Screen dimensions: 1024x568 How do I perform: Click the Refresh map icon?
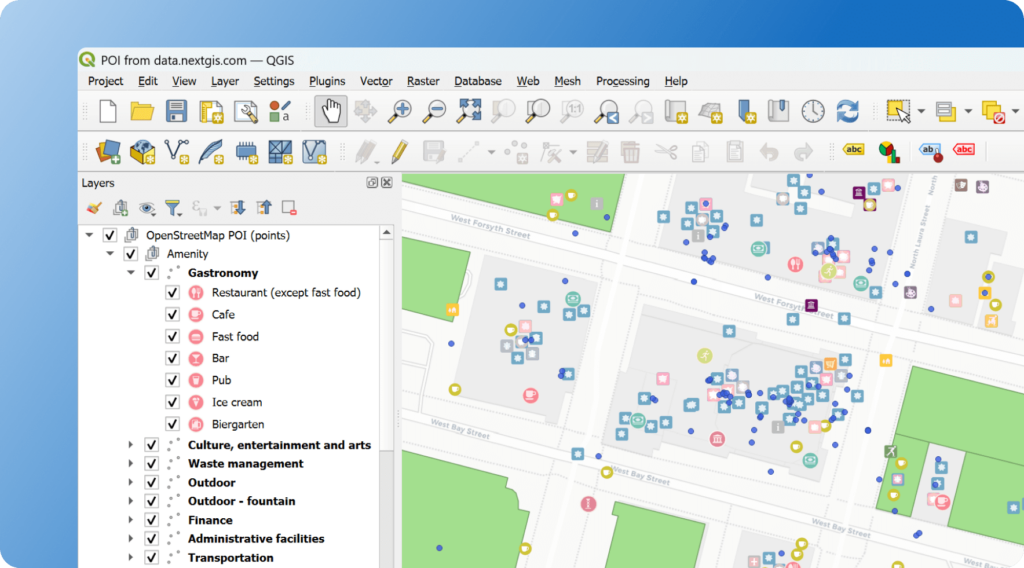pyautogui.click(x=848, y=111)
